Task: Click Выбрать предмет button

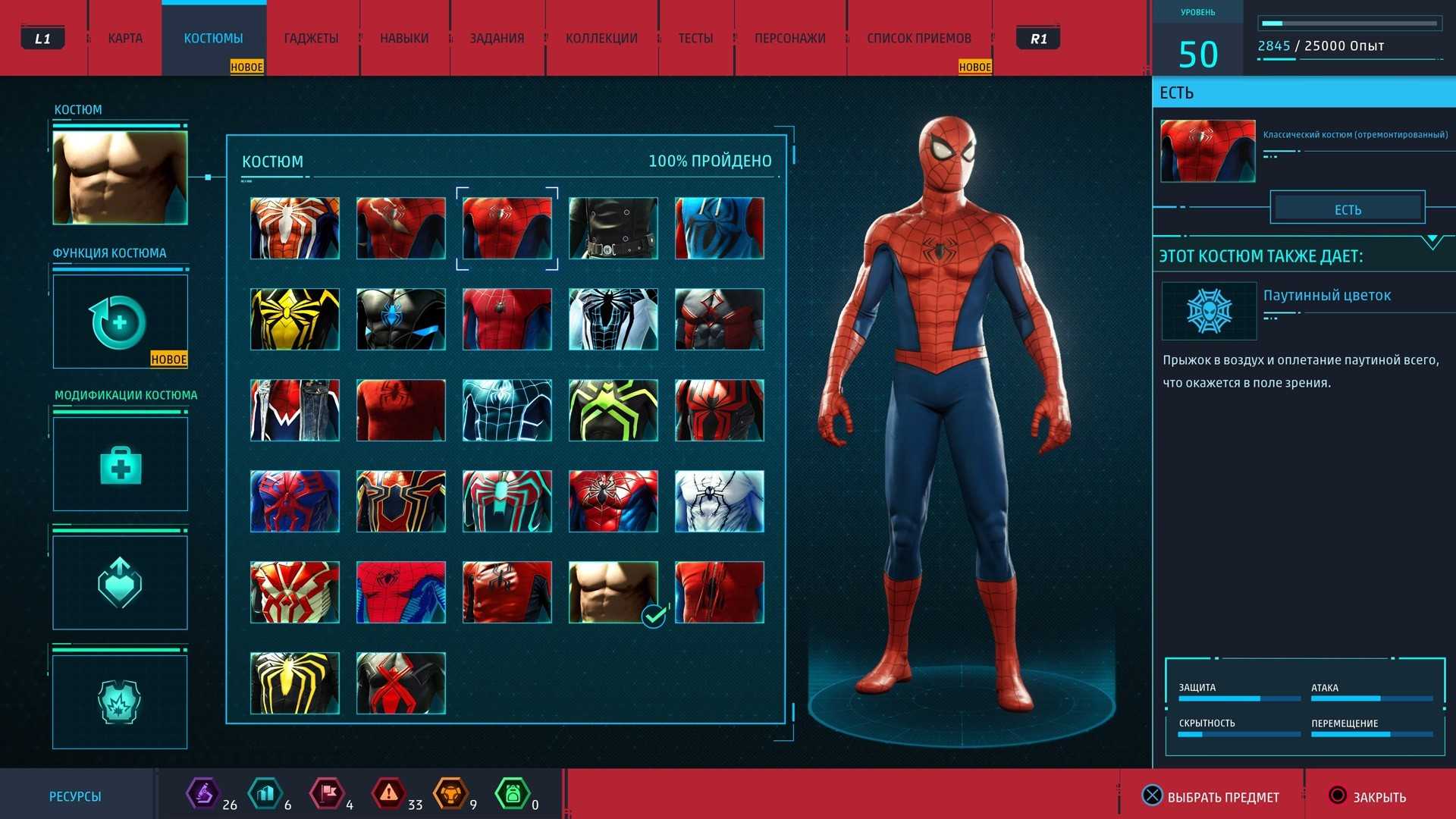Action: pyautogui.click(x=1210, y=796)
